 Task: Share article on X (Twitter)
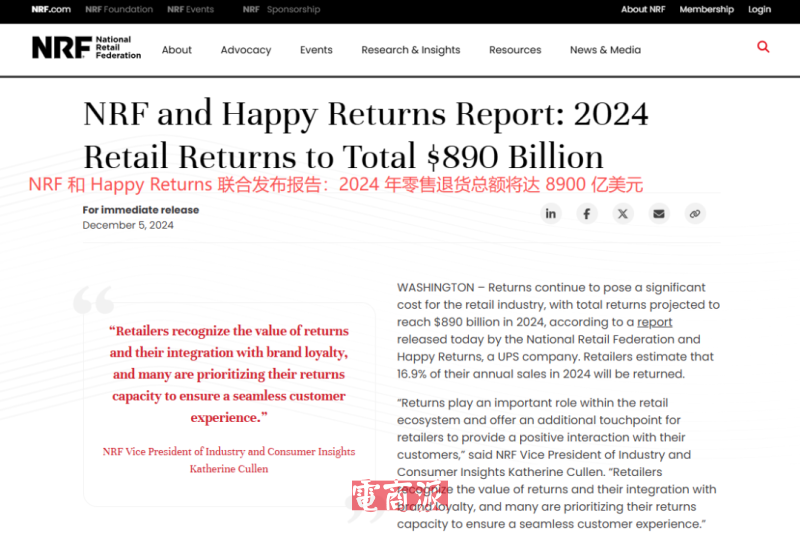tap(623, 213)
